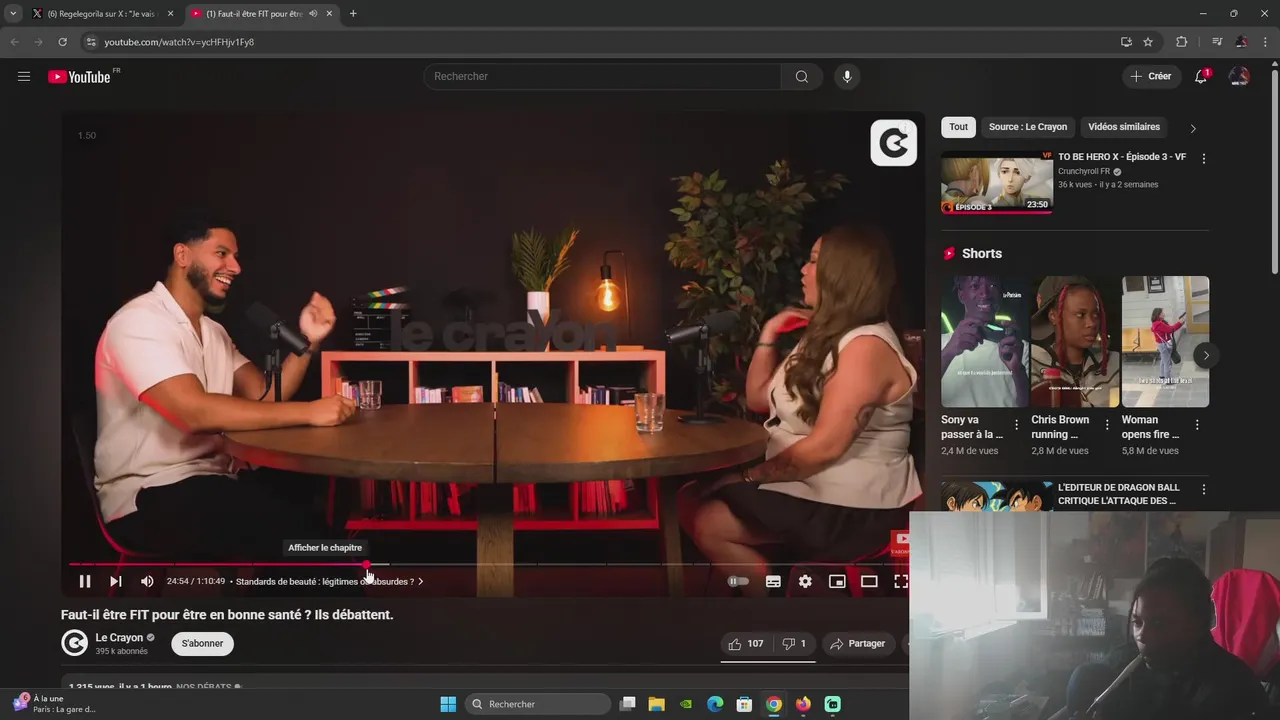1280x720 pixels.
Task: Reload the page
Action: (x=62, y=42)
